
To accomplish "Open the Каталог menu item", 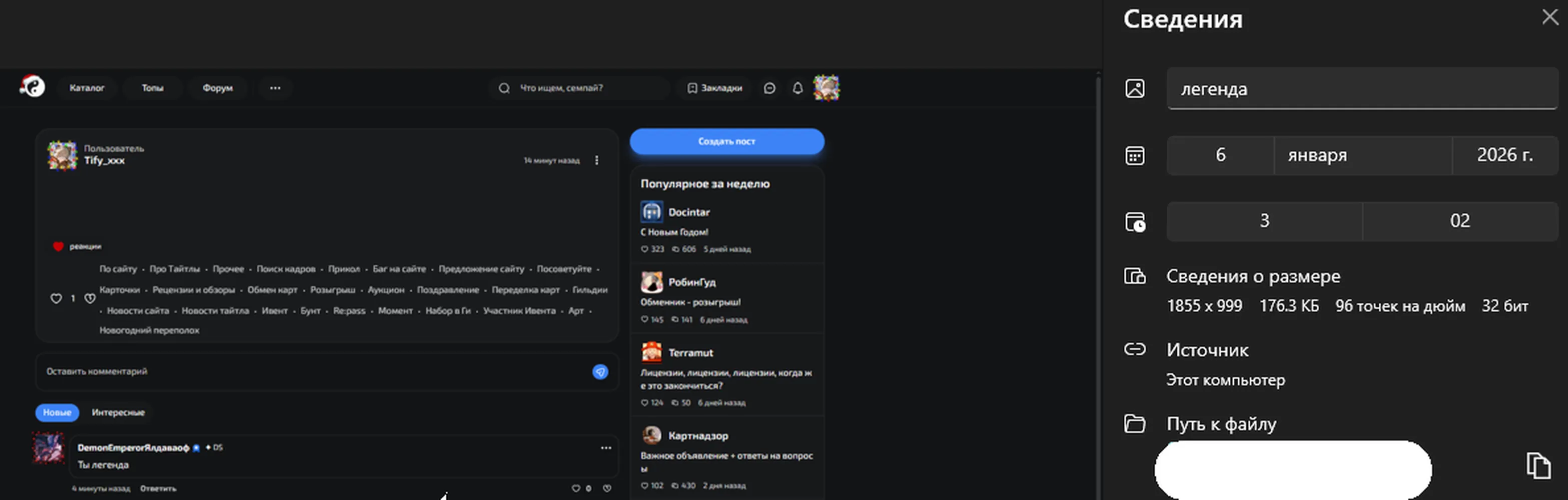I will [87, 88].
